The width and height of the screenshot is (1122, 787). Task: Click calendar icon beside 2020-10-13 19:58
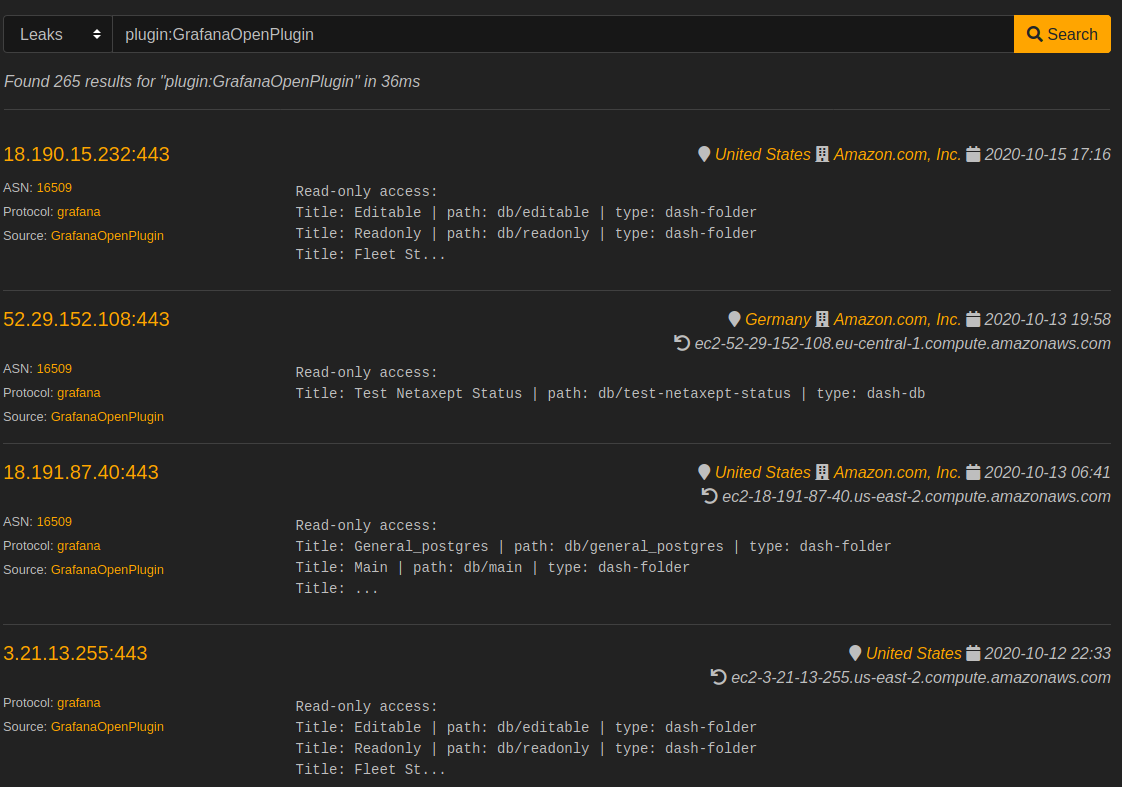coord(973,320)
